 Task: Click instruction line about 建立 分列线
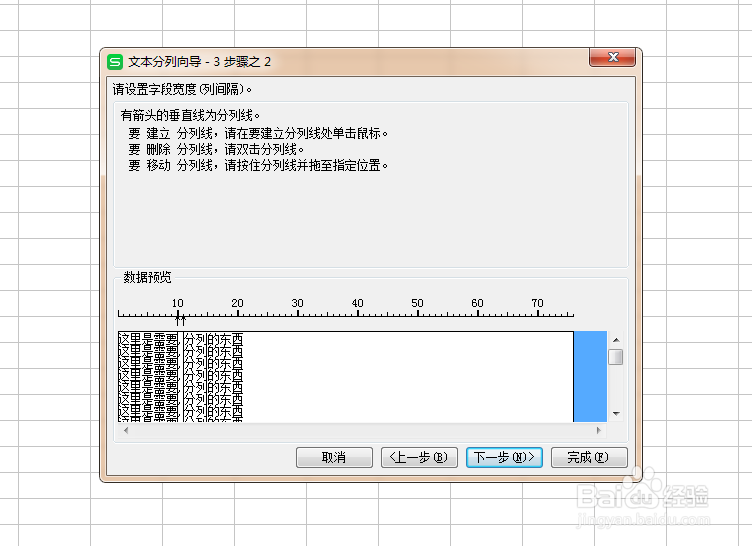pos(258,133)
